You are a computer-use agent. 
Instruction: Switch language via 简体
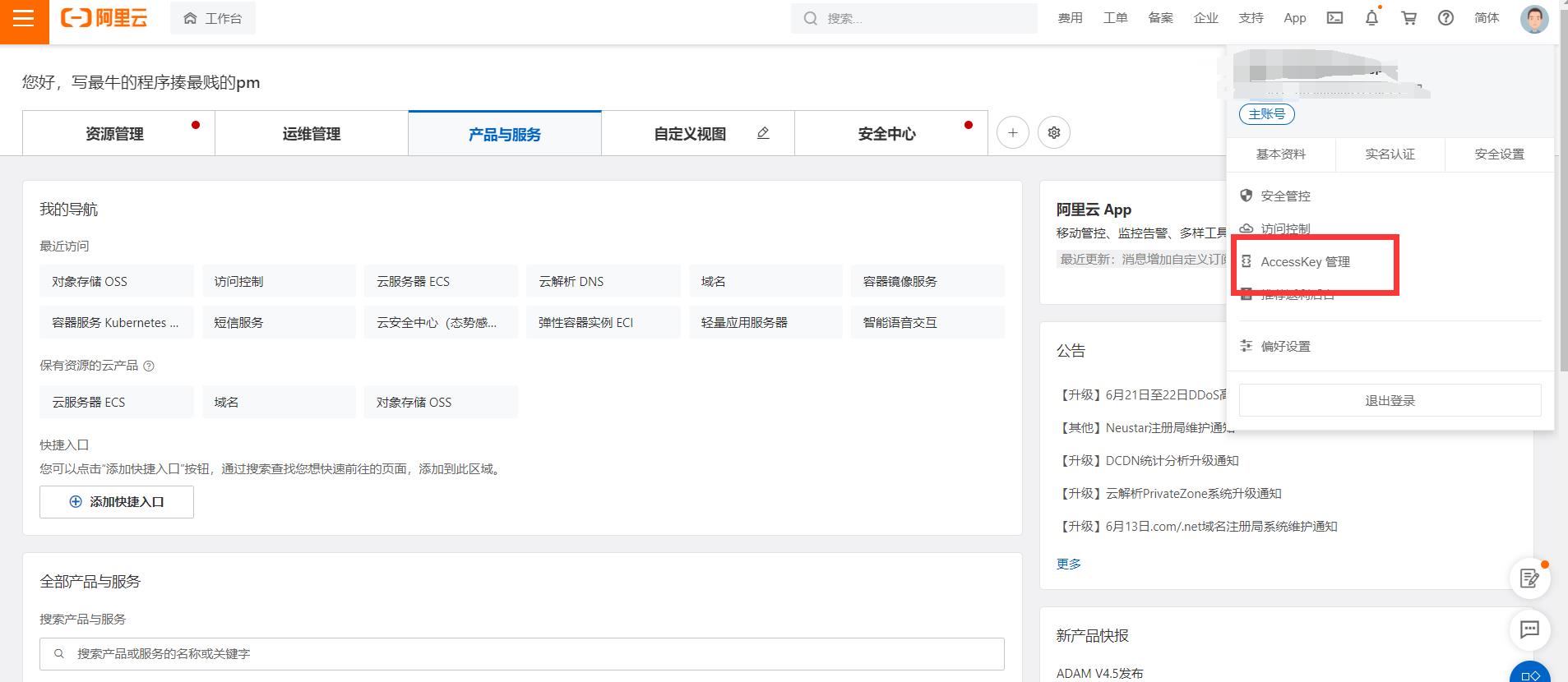tap(1487, 18)
